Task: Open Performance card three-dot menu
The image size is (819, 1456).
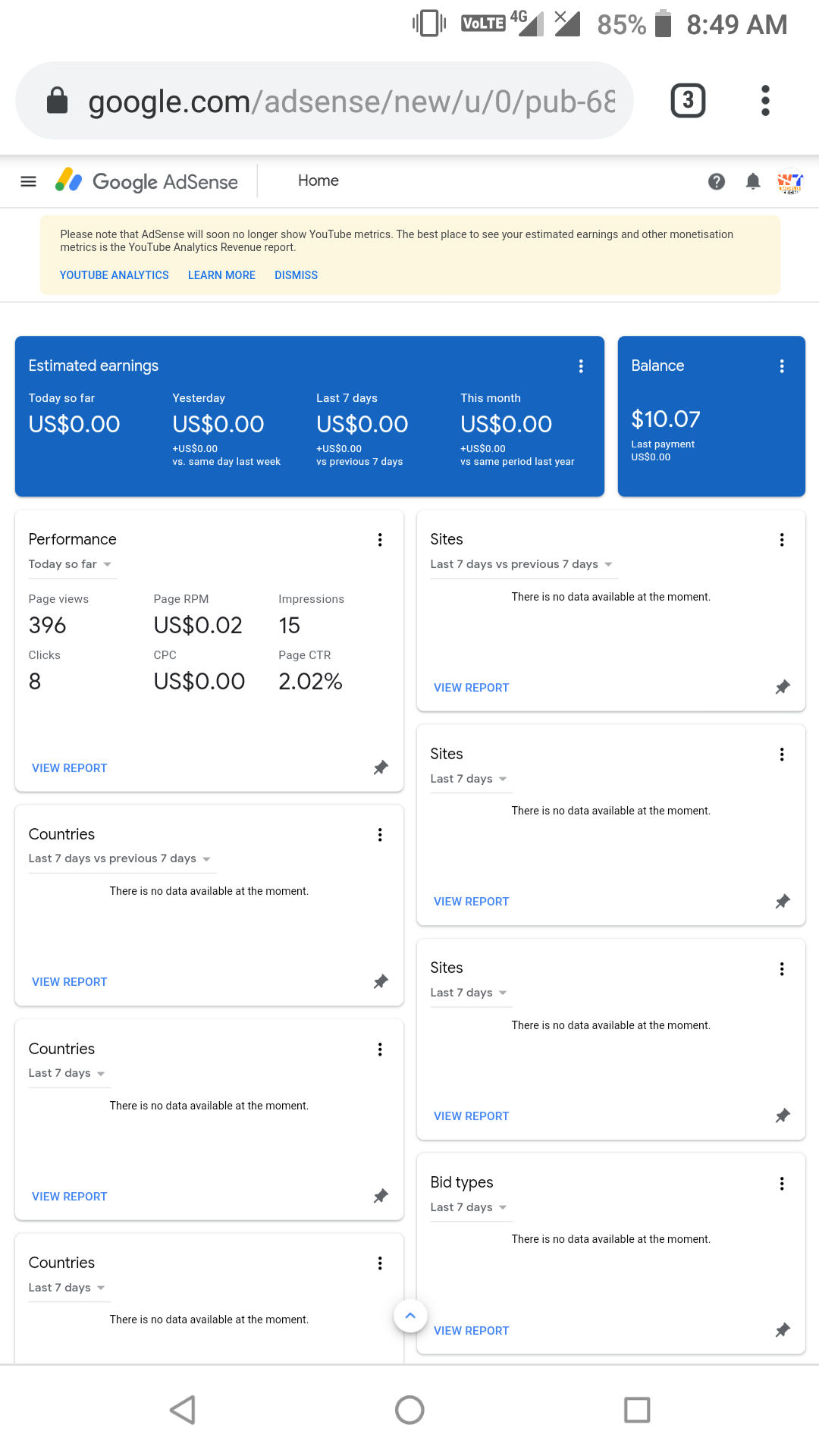Action: click(x=380, y=540)
